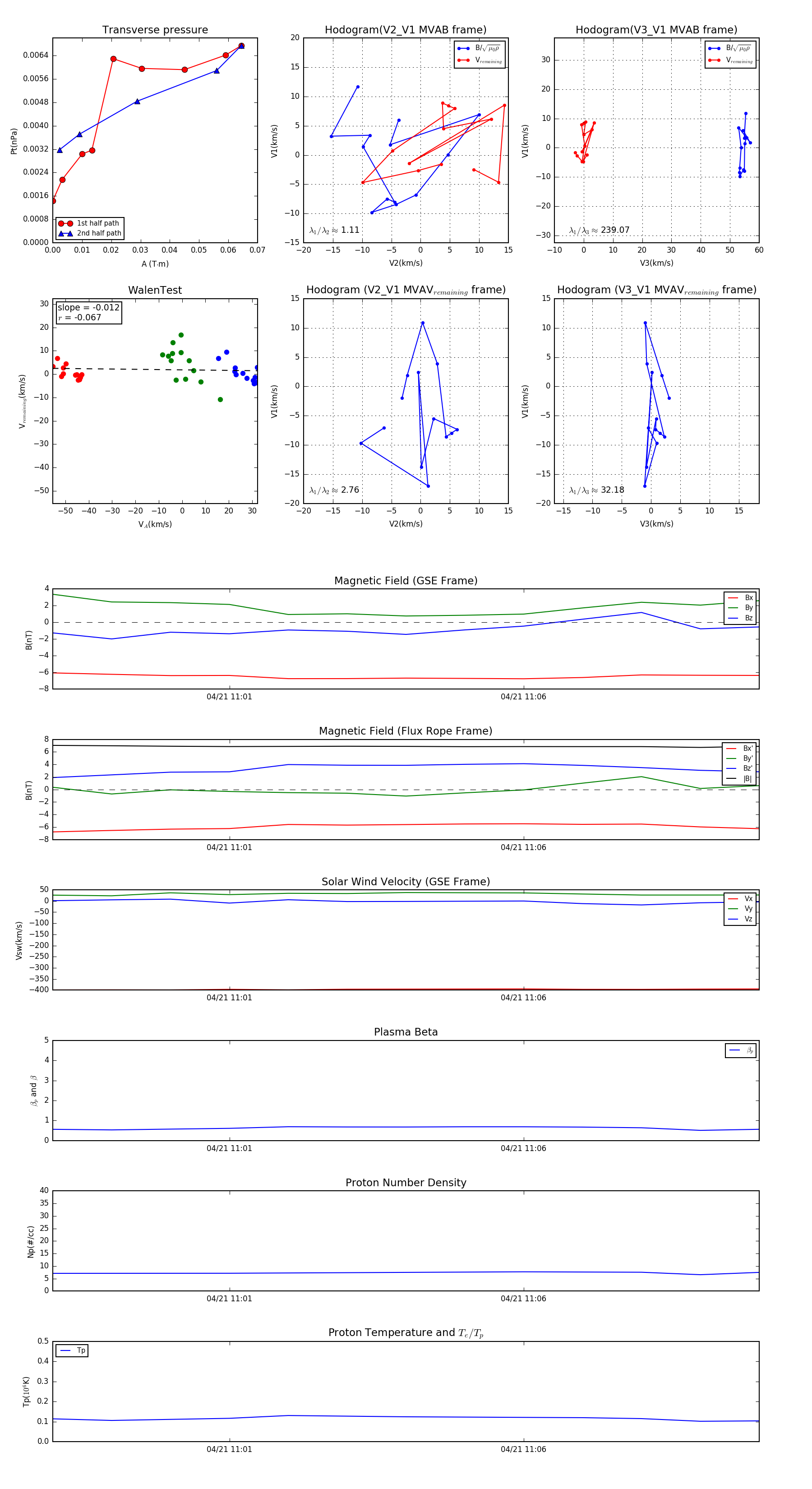Click the 'r = -0.067' value
The height and width of the screenshot is (1489, 812).
pos(79,318)
